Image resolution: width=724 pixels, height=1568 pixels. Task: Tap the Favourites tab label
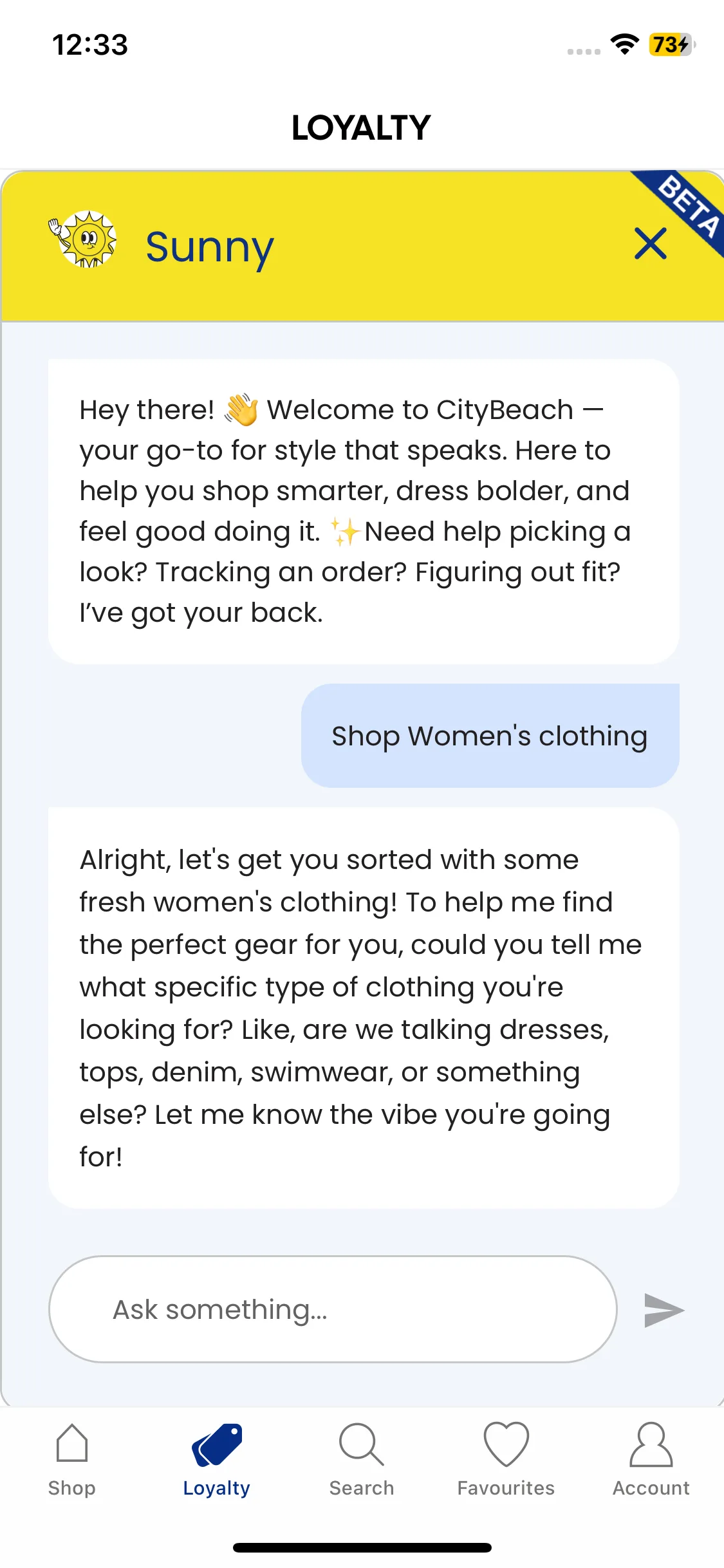(506, 1488)
